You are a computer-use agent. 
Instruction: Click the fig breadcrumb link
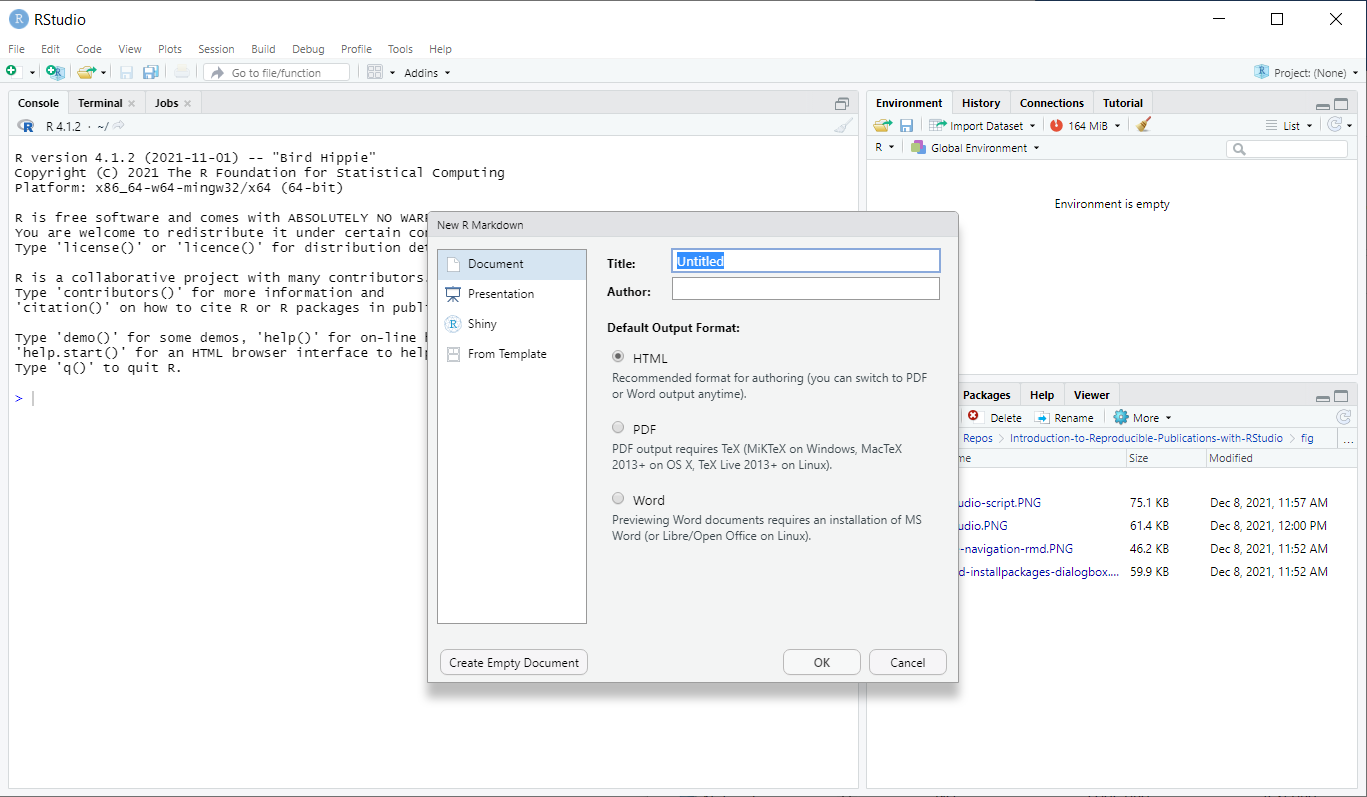pyautogui.click(x=1307, y=438)
